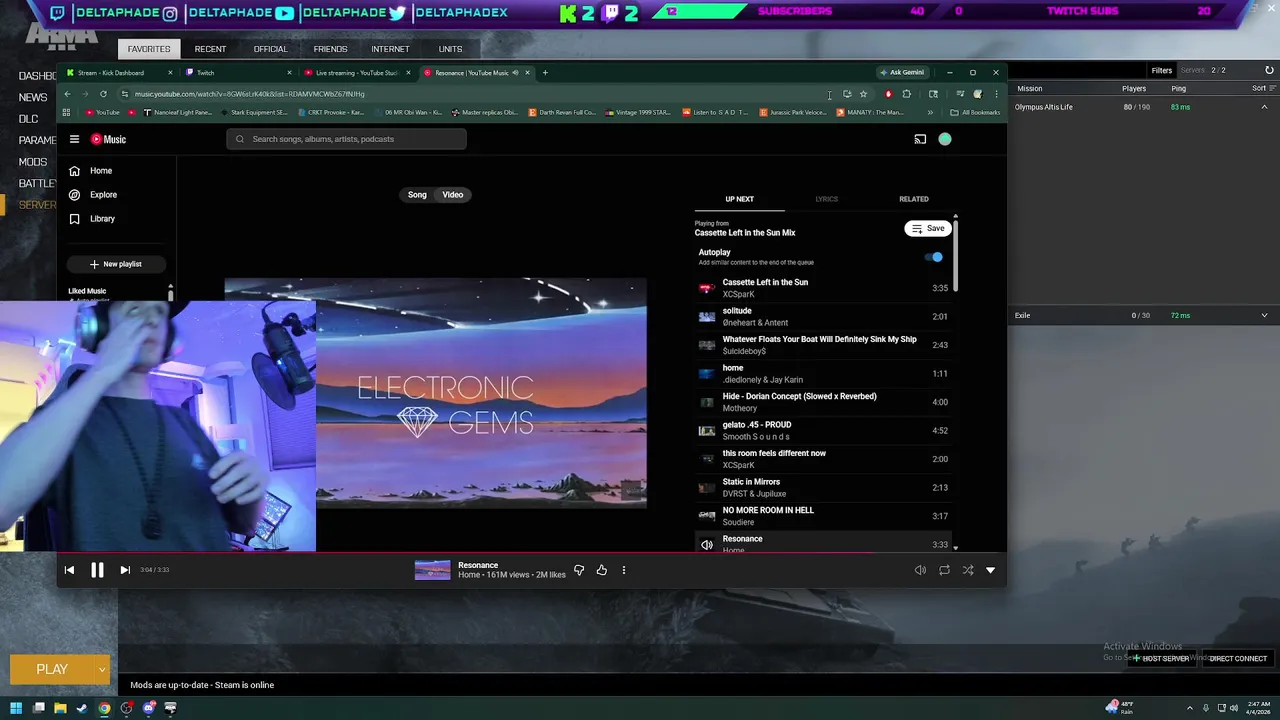This screenshot has width=1280, height=720.
Task: Open the OFFICIAL tab in Arma launcher
Action: [x=270, y=49]
